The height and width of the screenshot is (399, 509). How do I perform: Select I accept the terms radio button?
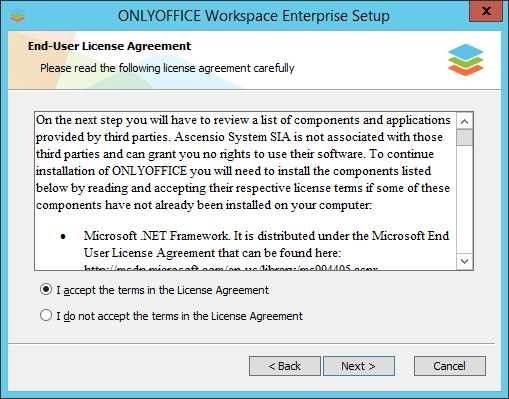(x=46, y=289)
